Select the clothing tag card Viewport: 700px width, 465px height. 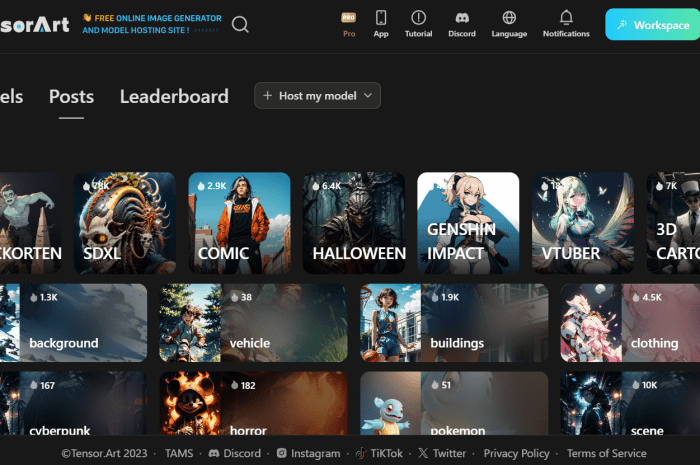[630, 323]
